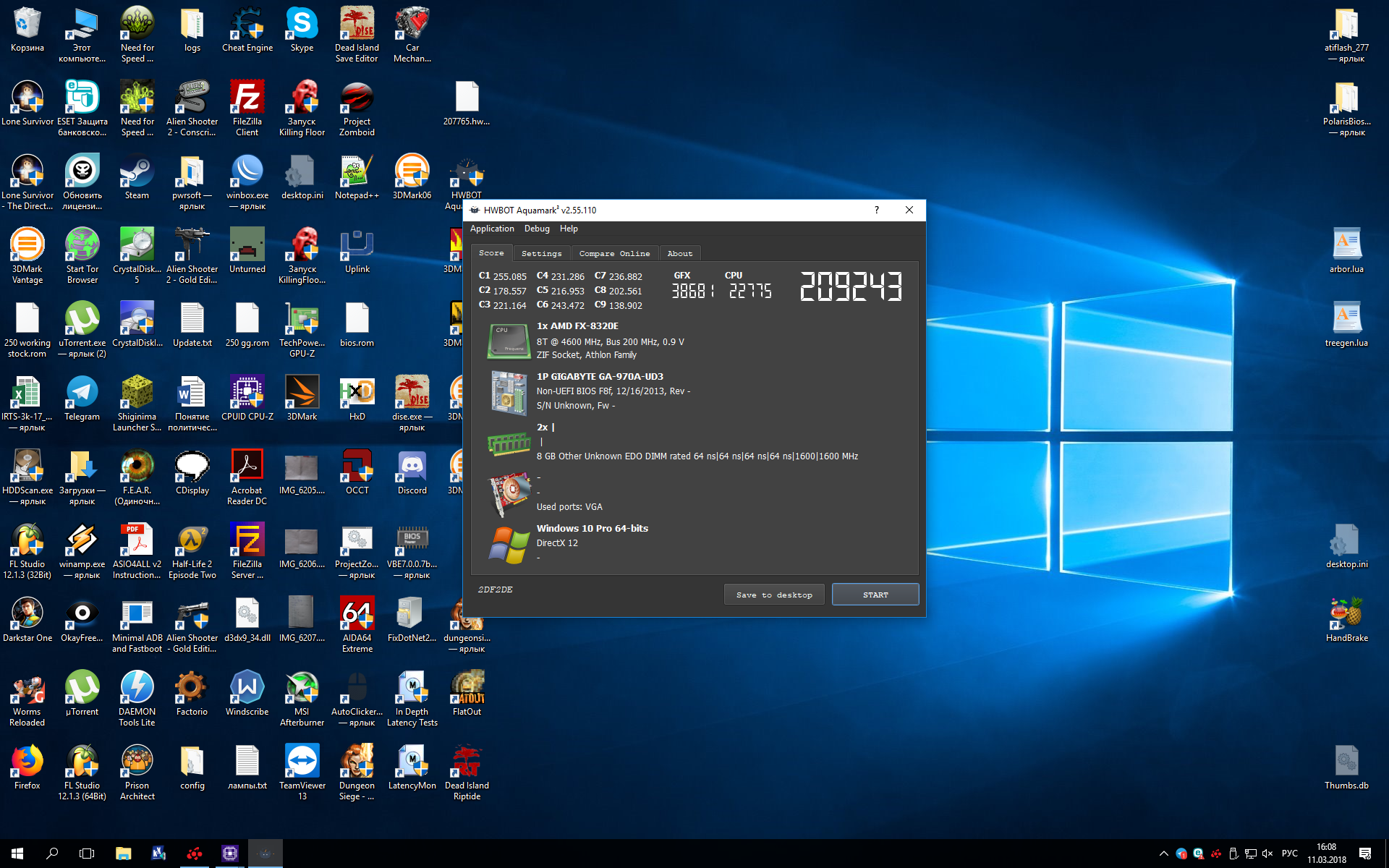The height and width of the screenshot is (868, 1389).
Task: Select the DAEMON Tools Lite icon
Action: [x=137, y=699]
